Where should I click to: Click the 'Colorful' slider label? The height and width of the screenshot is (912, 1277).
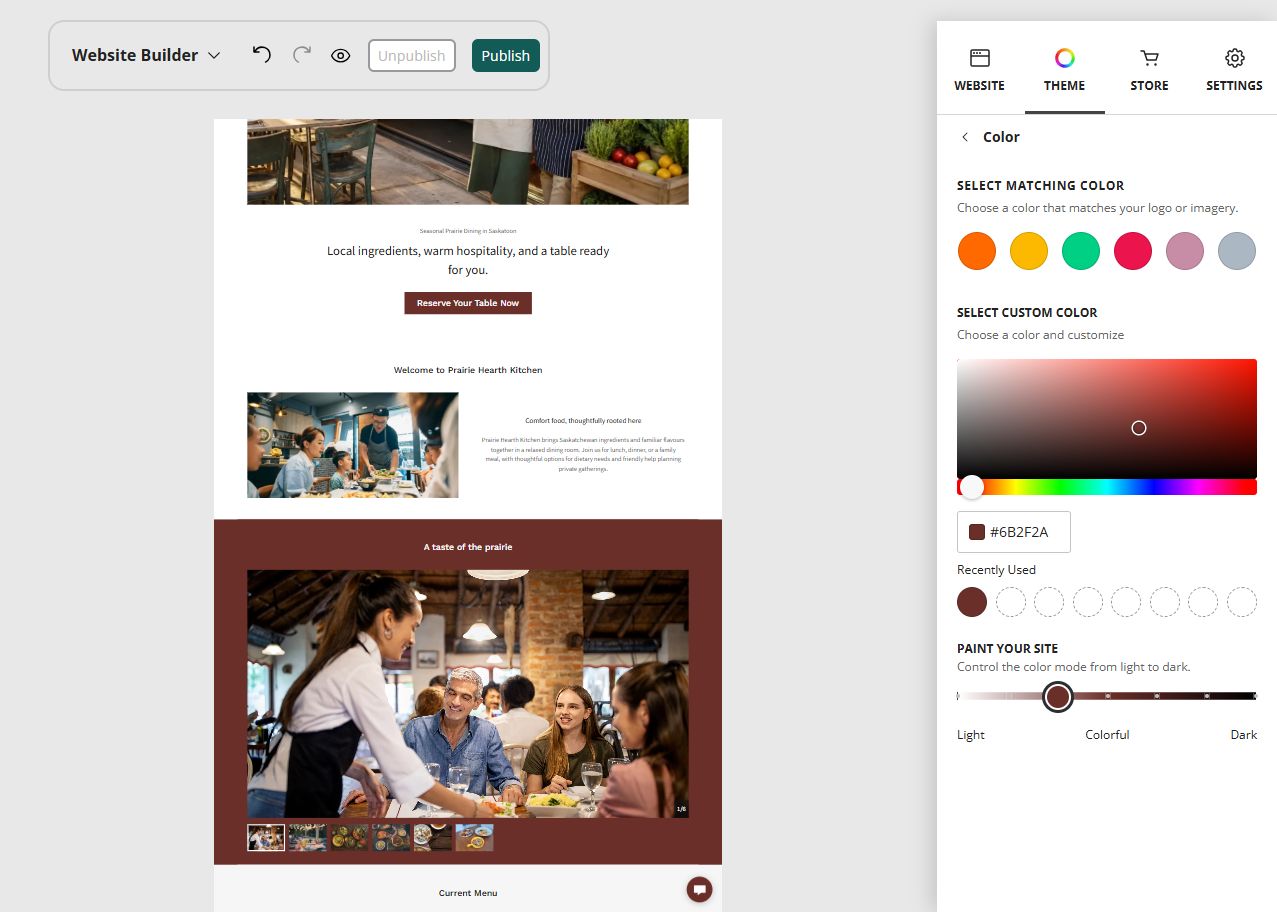[x=1107, y=735]
